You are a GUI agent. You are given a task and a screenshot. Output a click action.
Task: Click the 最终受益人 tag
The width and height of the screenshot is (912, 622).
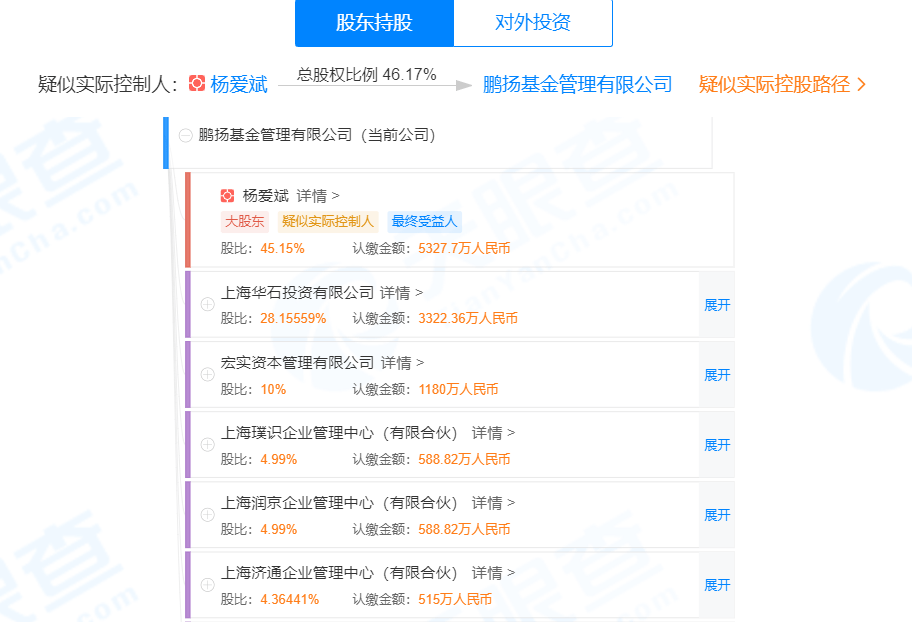424,222
